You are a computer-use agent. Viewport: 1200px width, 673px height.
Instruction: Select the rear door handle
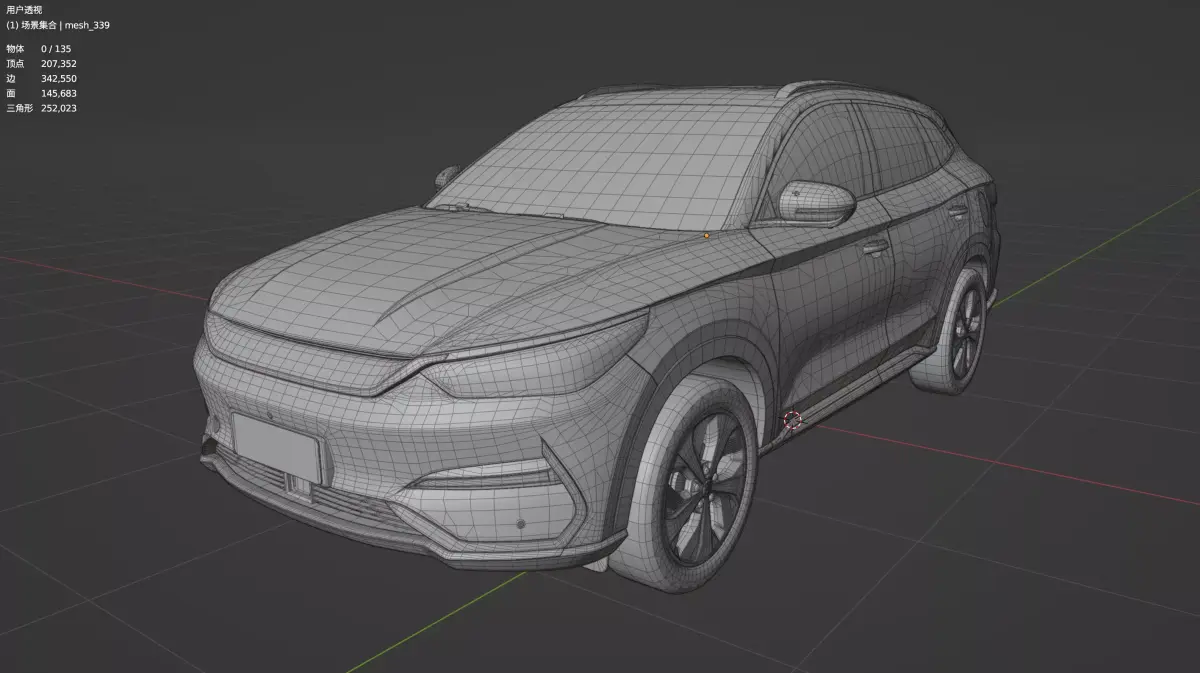point(958,211)
